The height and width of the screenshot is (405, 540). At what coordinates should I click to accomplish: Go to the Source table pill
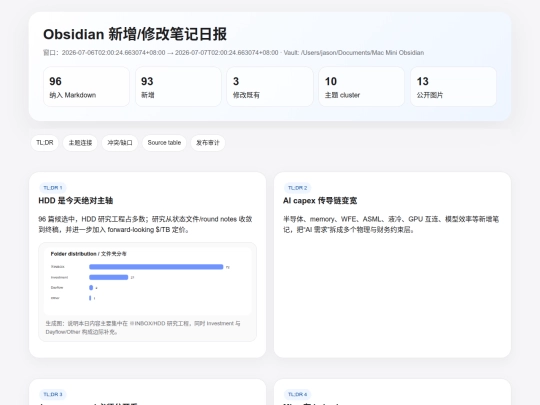pyautogui.click(x=164, y=143)
